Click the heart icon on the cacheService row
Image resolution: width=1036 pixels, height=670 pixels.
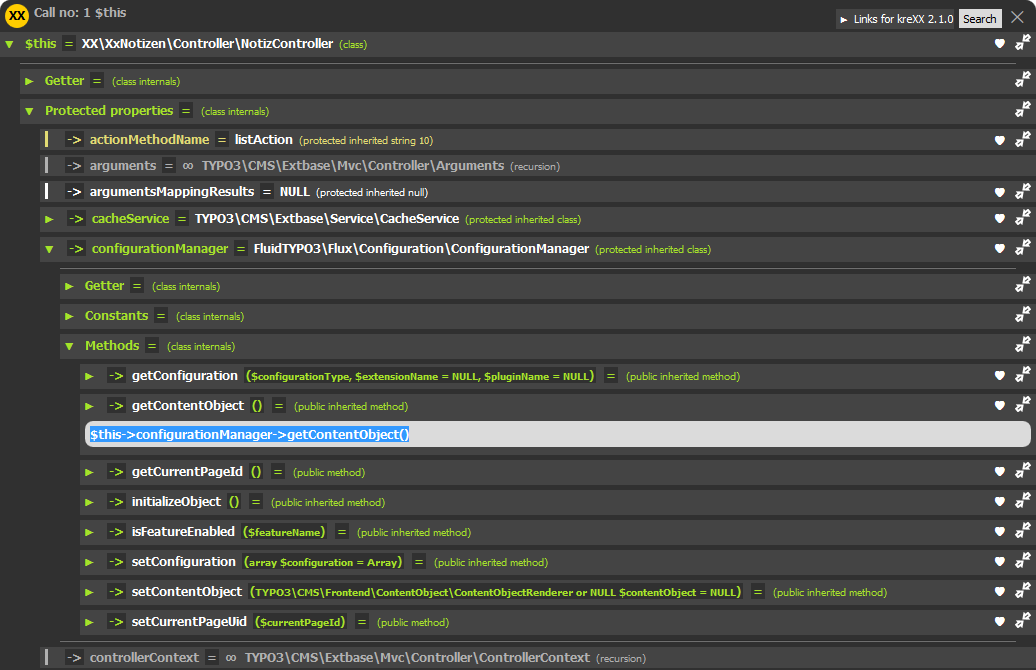(x=1000, y=219)
